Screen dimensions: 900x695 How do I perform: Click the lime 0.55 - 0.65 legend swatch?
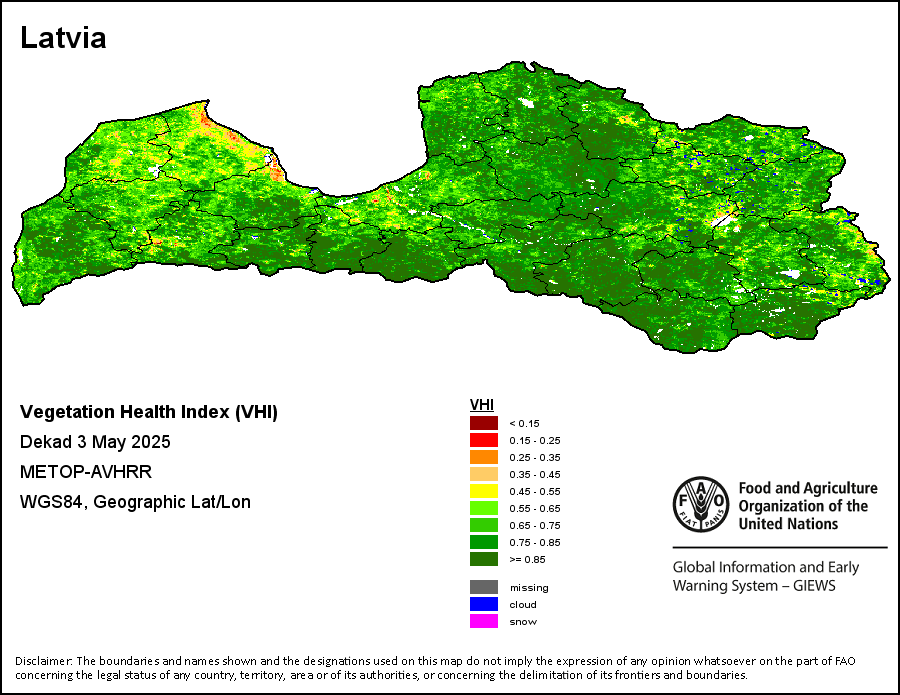click(484, 508)
